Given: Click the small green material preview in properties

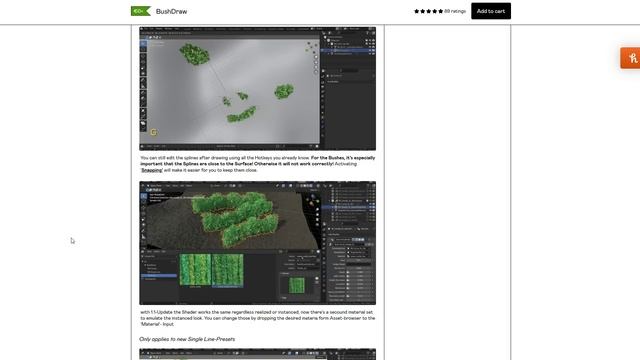Looking at the screenshot, I should [297, 285].
